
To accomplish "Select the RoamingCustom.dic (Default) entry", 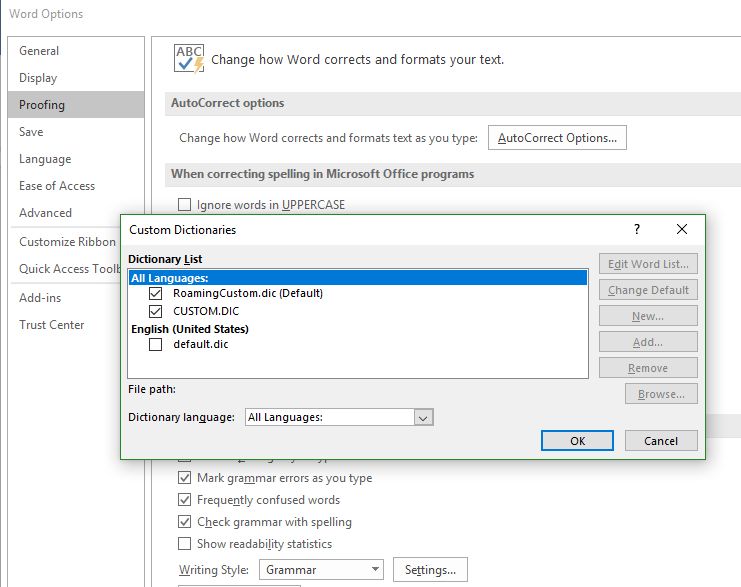I will point(248,293).
